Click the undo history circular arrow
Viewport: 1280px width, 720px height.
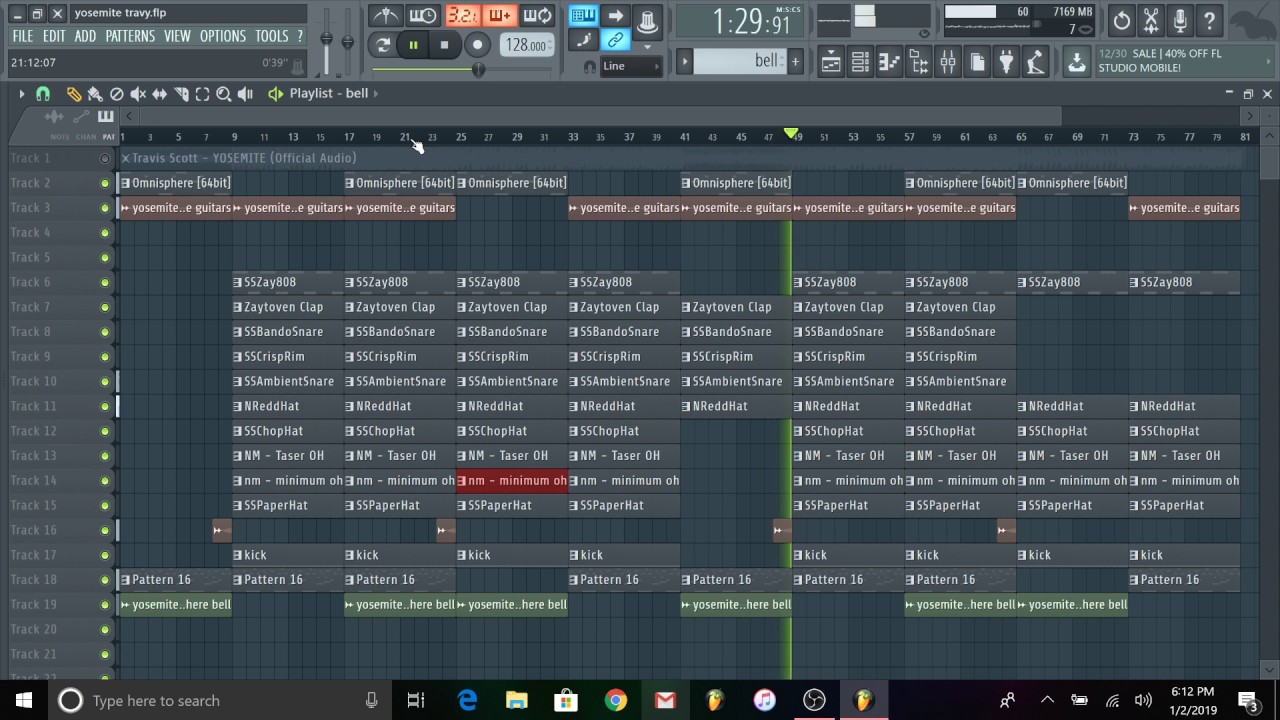(1122, 20)
